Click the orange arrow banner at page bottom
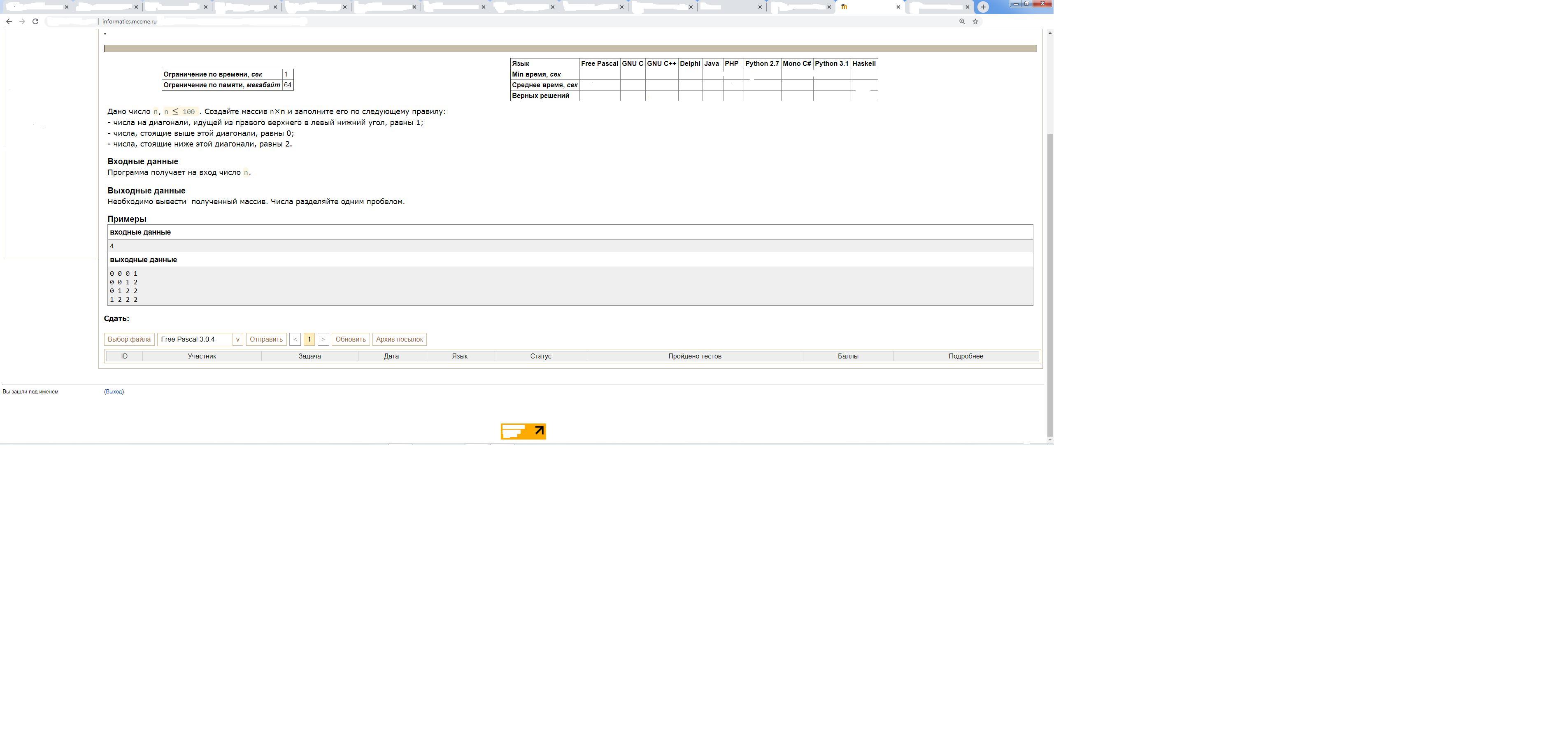Screen dimensions: 1568x749 523,431
